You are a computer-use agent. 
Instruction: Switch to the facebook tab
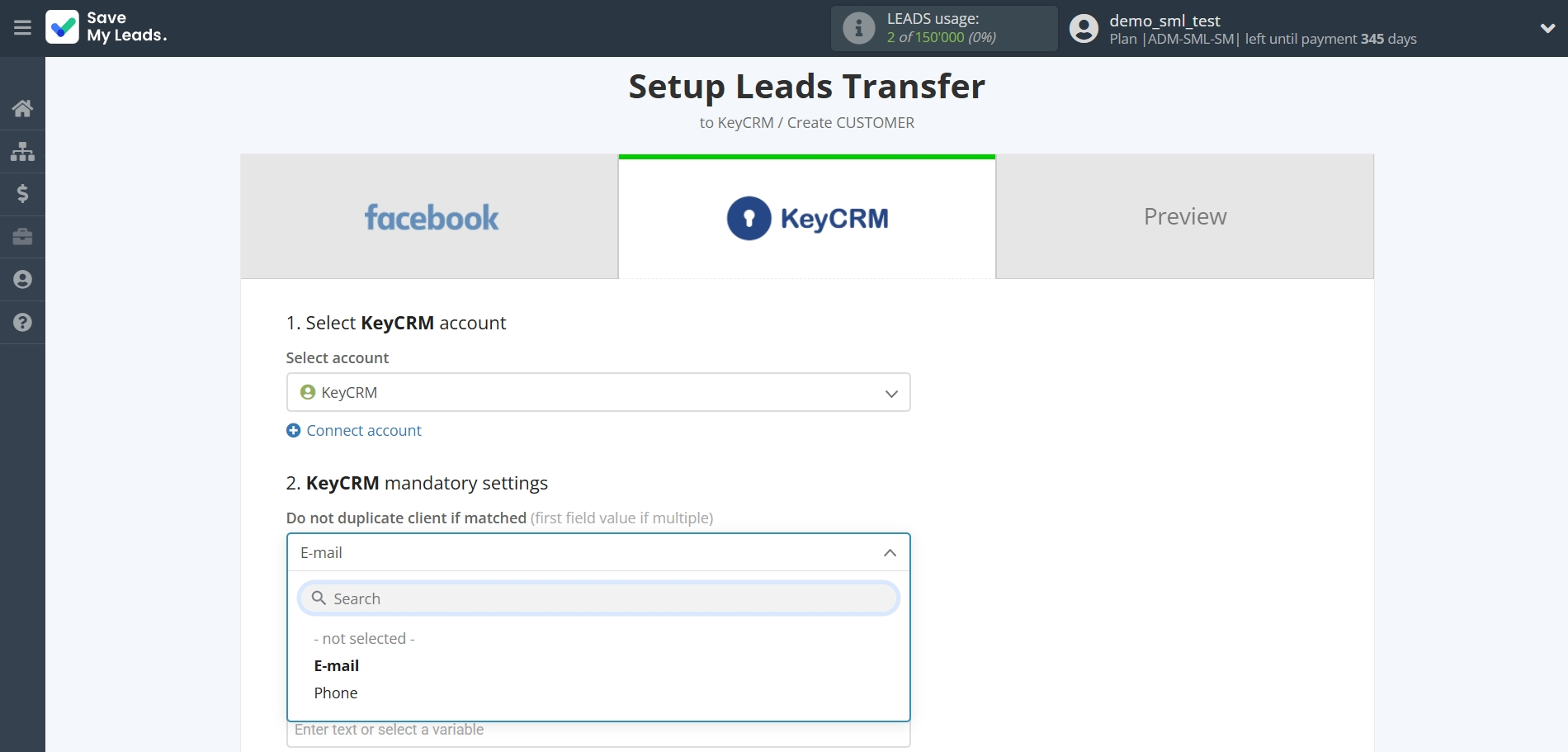[x=430, y=216]
